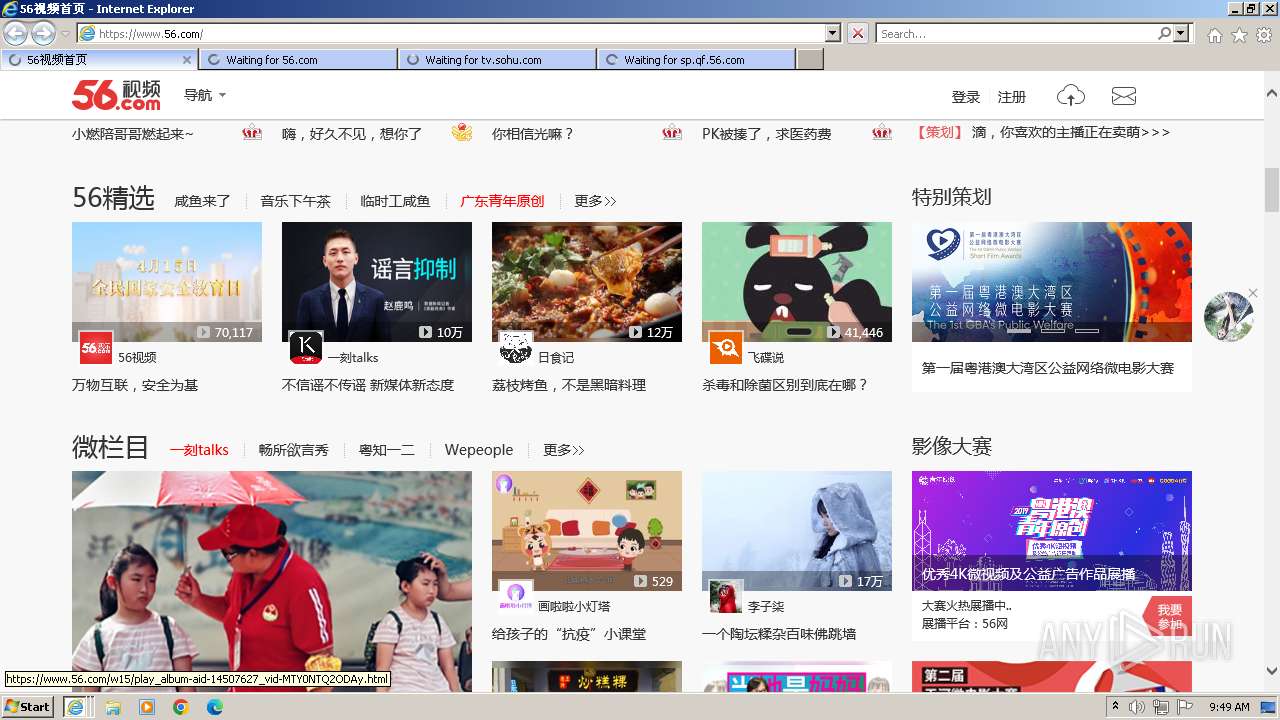Show hidden tray icons arrow
Viewport: 1280px width, 720px height.
1116,707
